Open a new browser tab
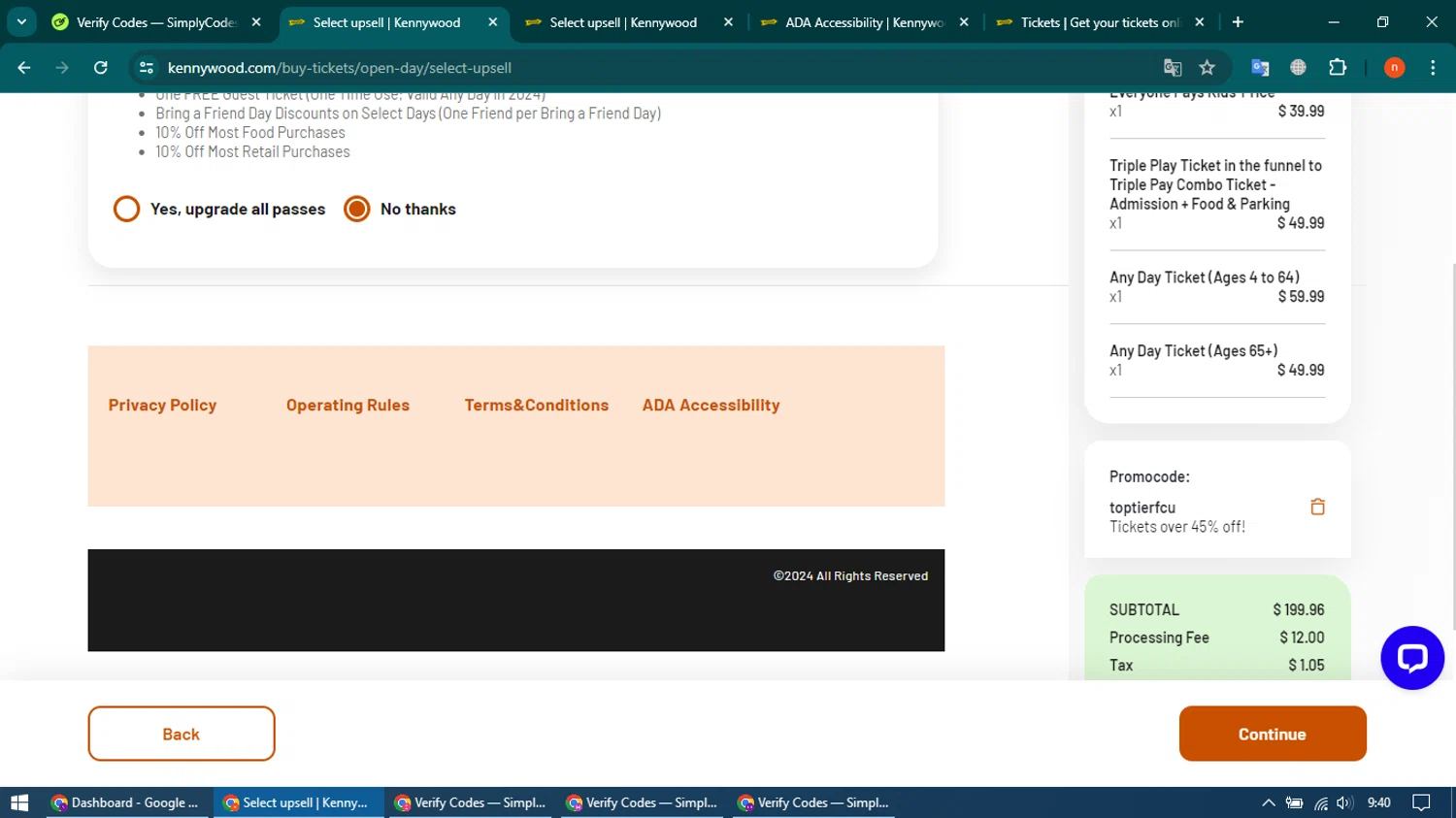The width and height of the screenshot is (1456, 818). point(1238,22)
